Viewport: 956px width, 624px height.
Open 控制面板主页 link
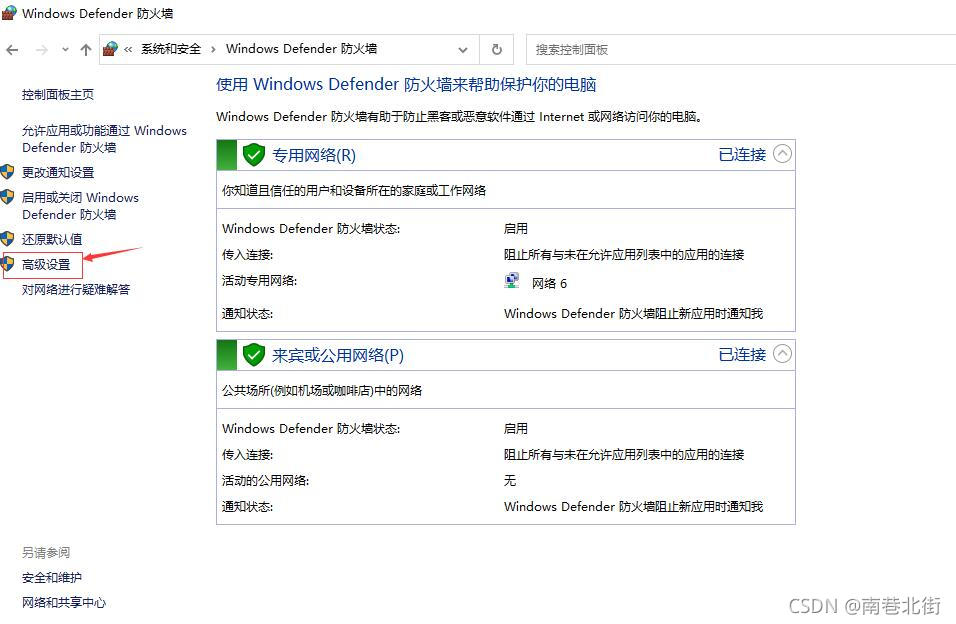(x=58, y=95)
